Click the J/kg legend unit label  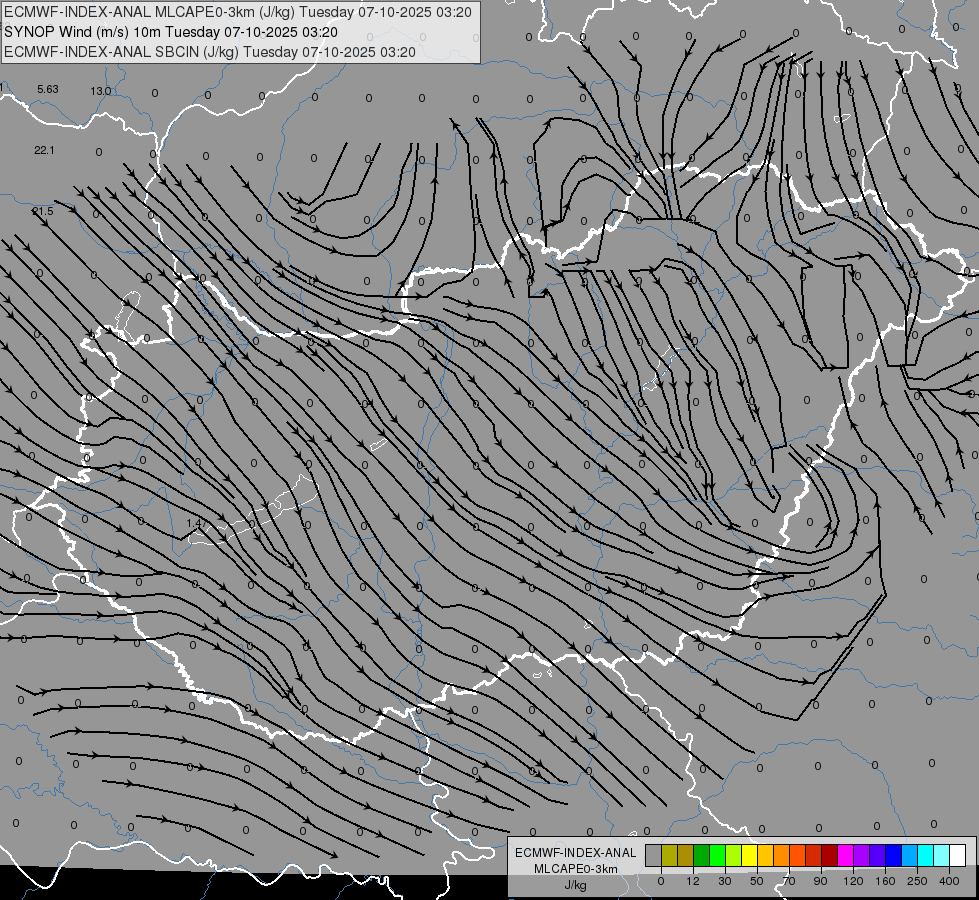(x=575, y=885)
